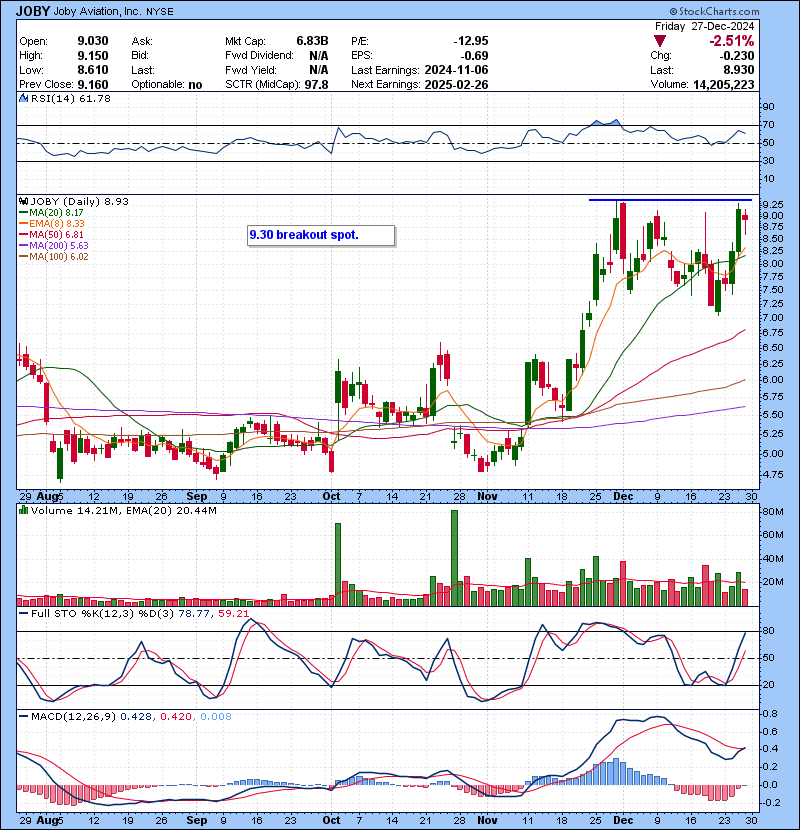Click the 9.25 price axis label
Screen dimensions: 800x830
[774, 204]
